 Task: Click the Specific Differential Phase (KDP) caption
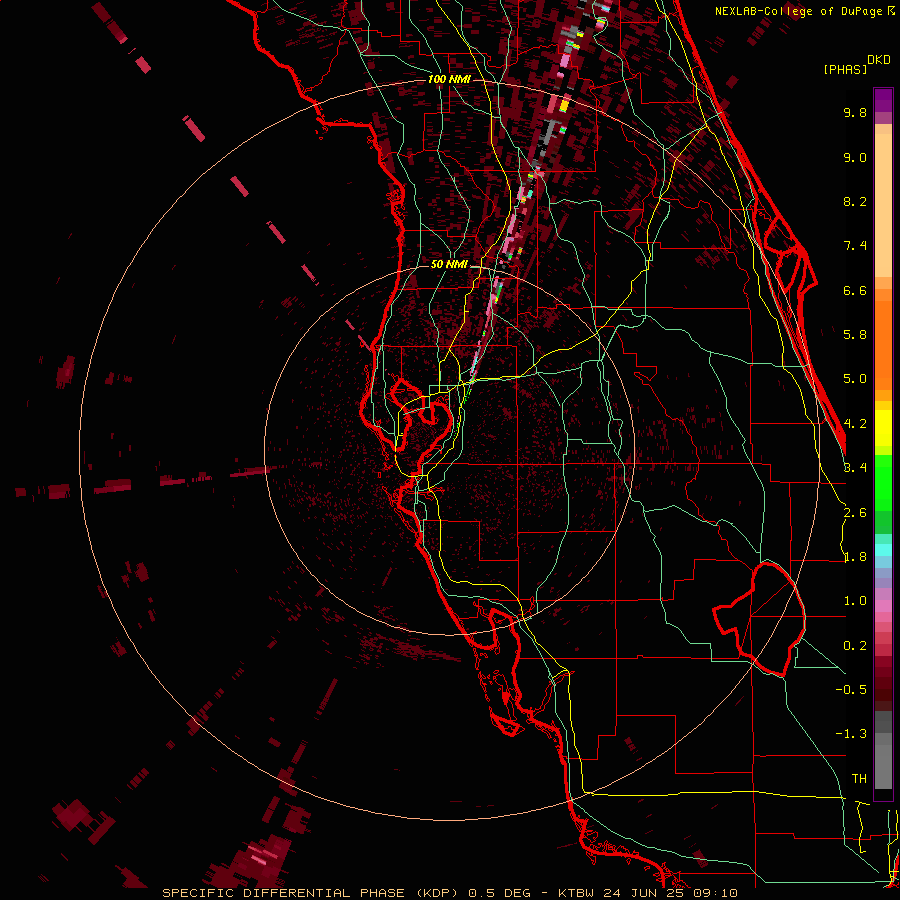click(311, 893)
